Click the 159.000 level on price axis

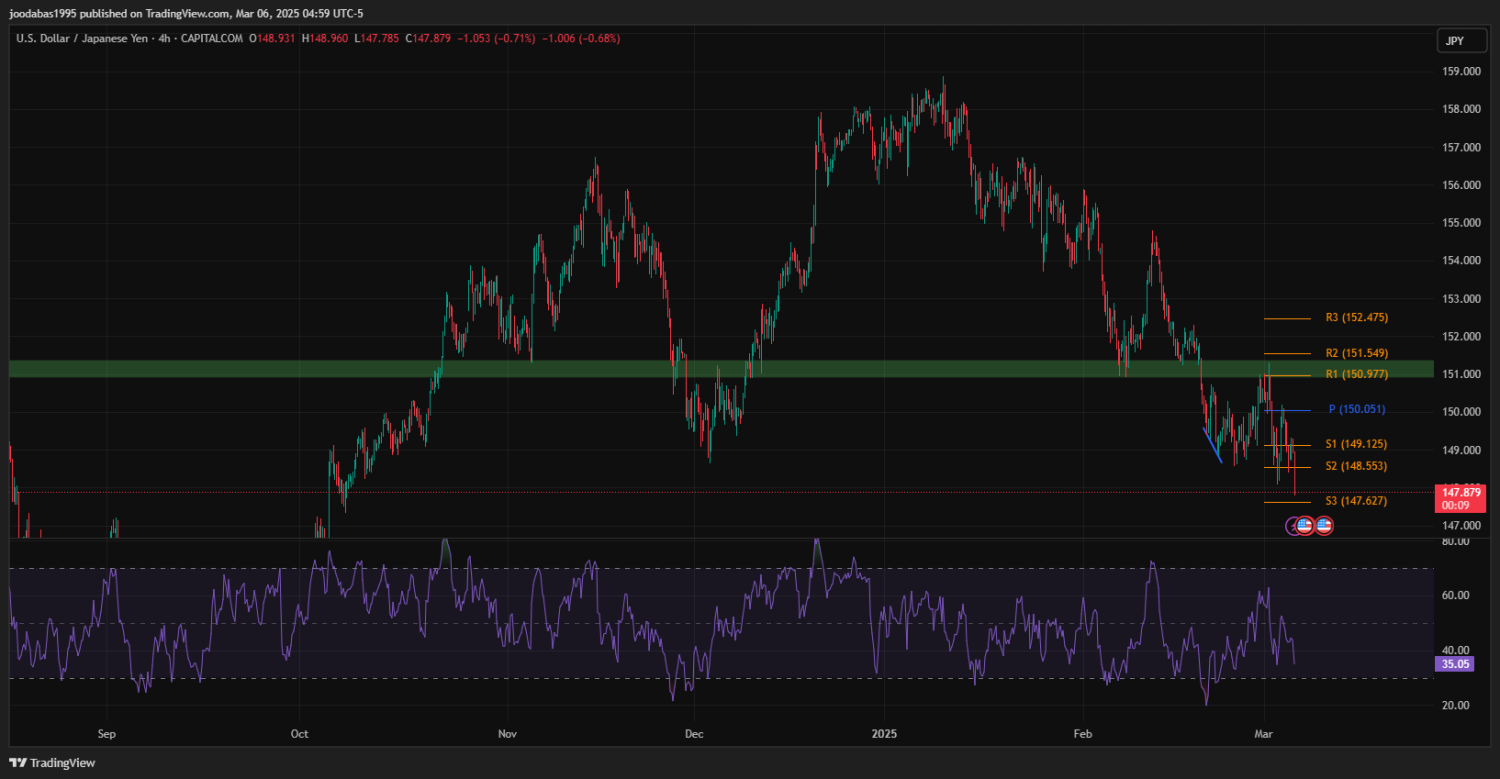point(1462,72)
